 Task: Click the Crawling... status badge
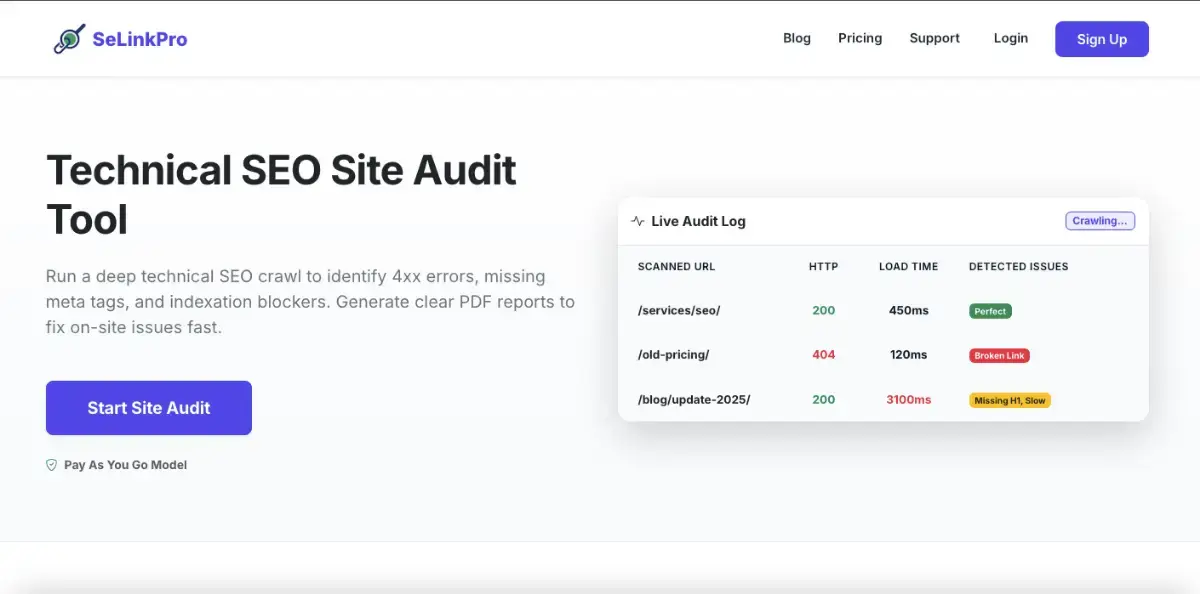click(x=1100, y=221)
